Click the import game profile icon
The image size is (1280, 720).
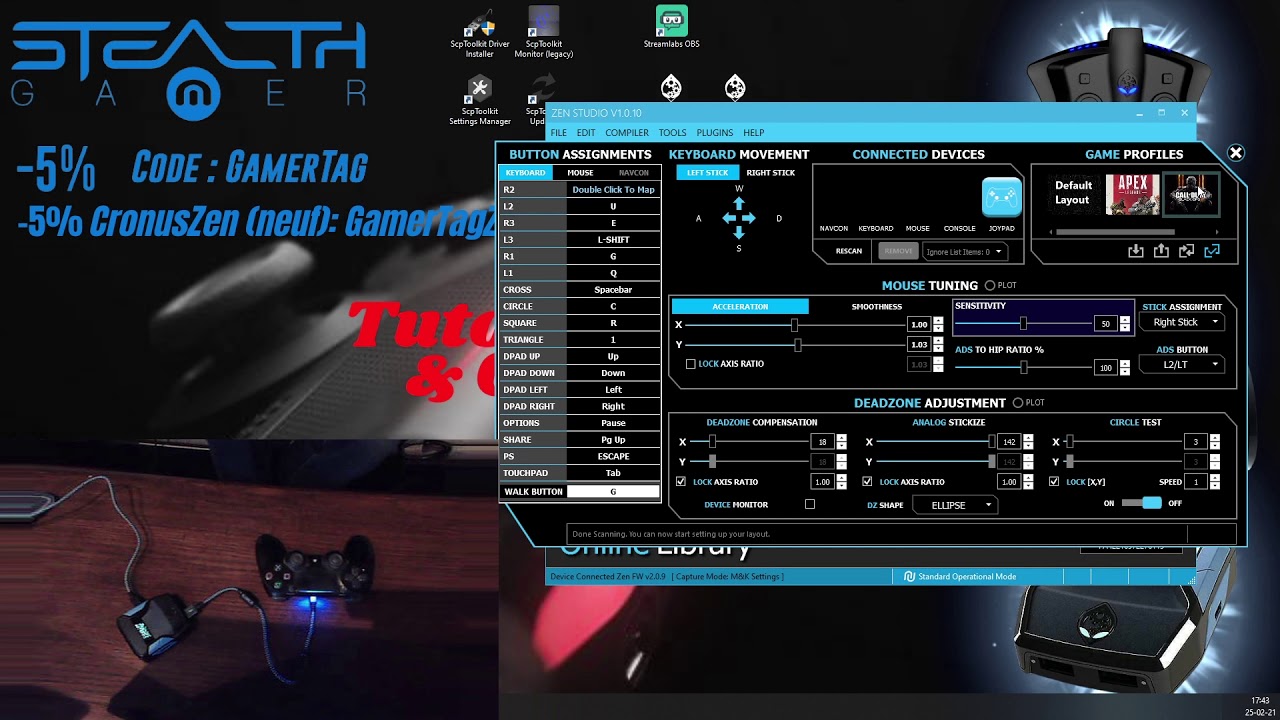(x=1136, y=251)
